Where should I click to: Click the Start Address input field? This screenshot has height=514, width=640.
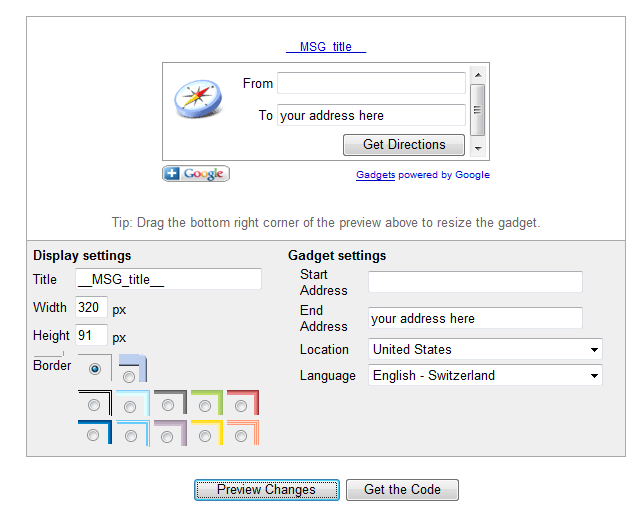point(475,282)
